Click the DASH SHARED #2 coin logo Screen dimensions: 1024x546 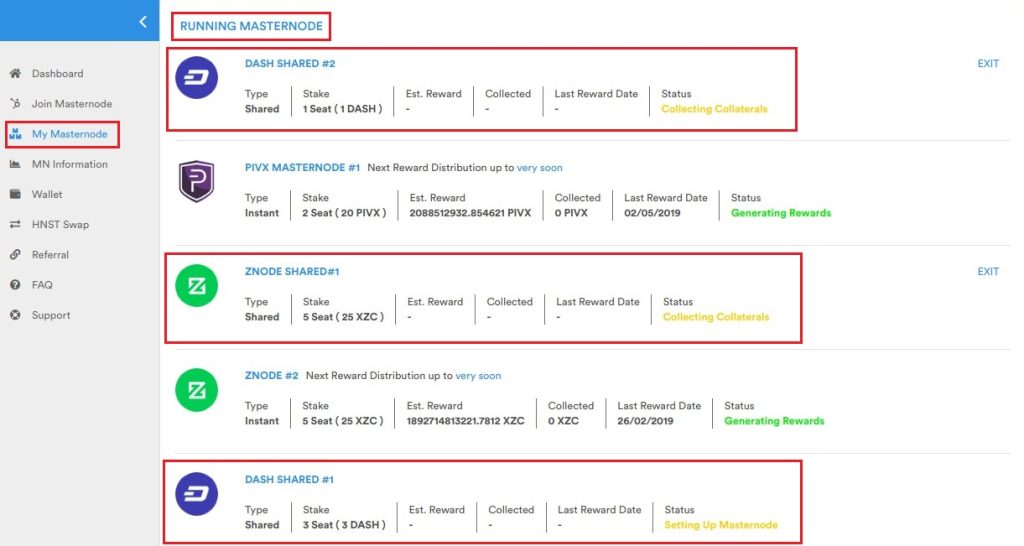[x=197, y=77]
